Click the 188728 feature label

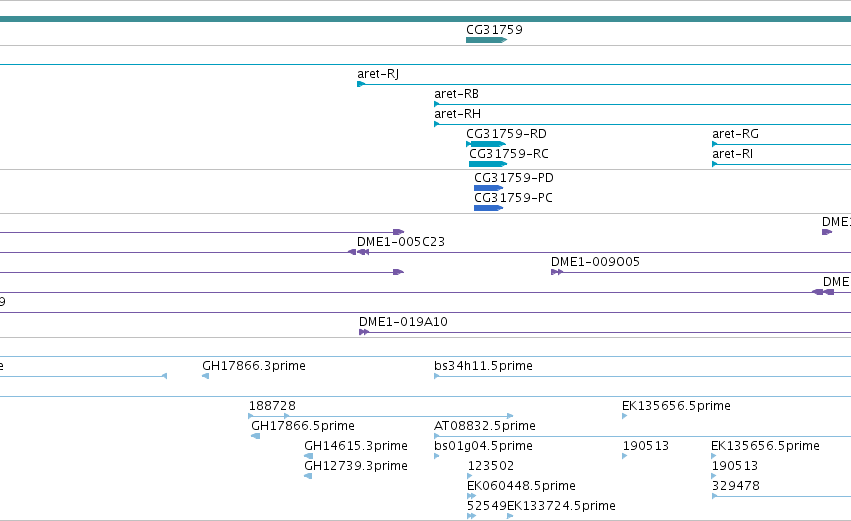pos(272,406)
